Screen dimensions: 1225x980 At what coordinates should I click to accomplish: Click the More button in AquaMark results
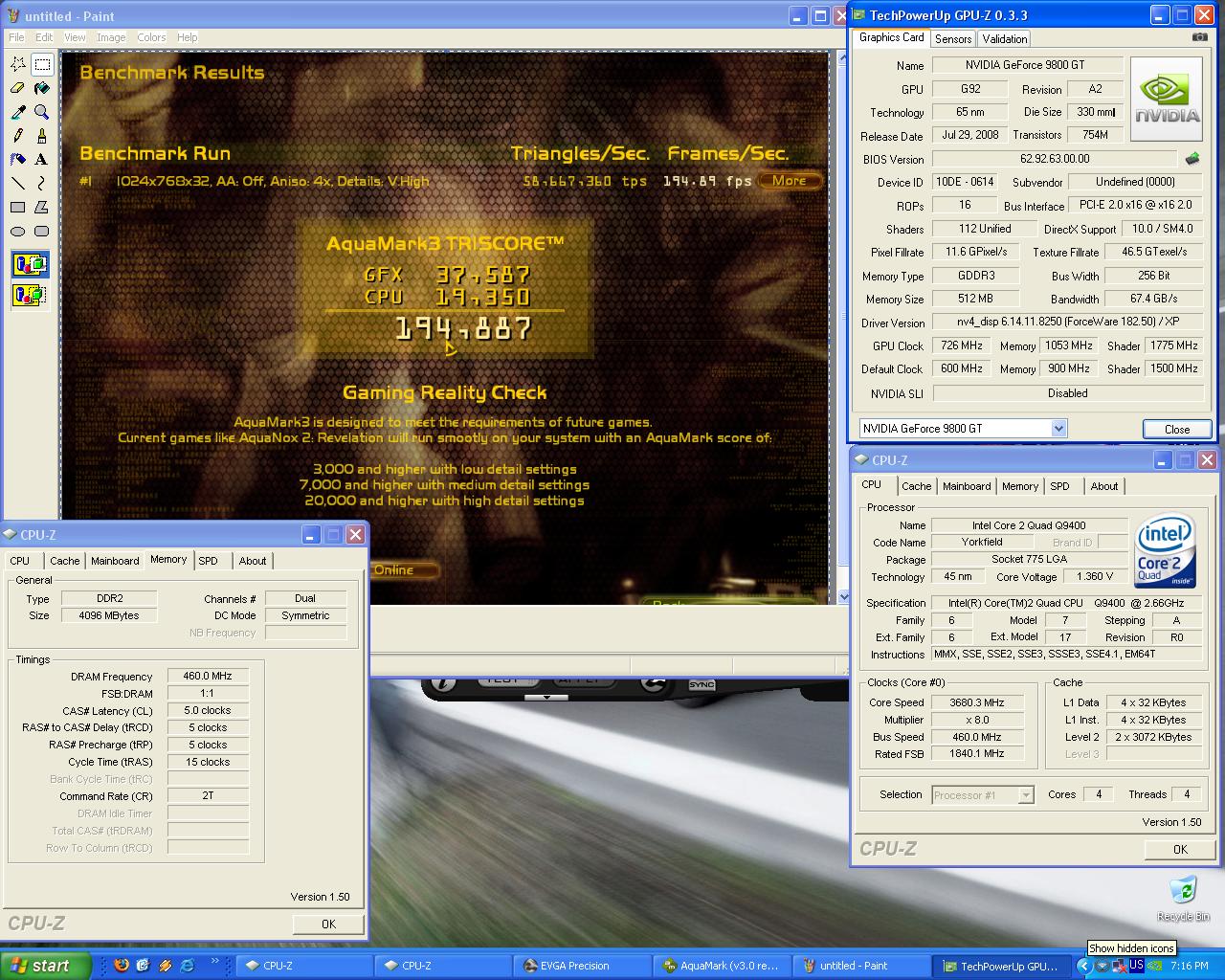tap(790, 180)
